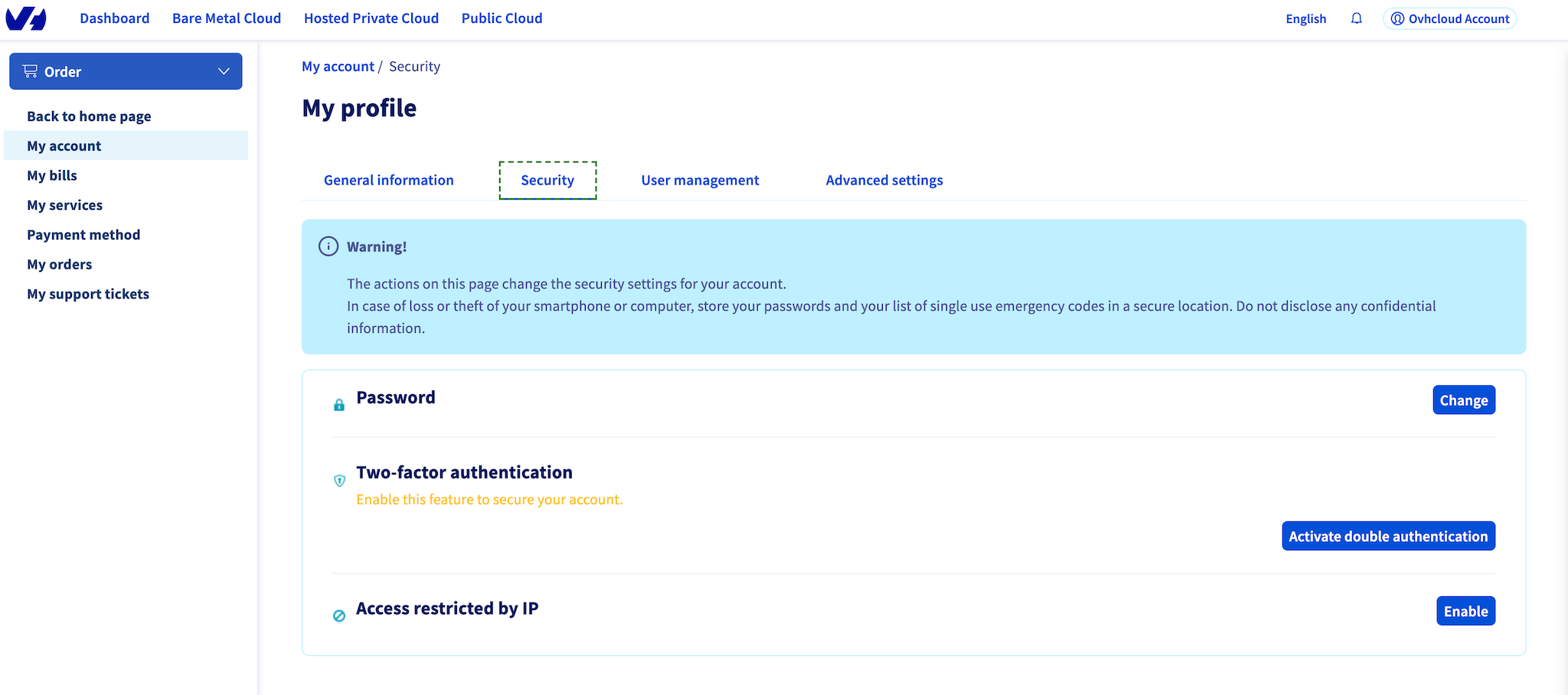Enable access restricted by IP
Screen dimensions: 1568x695
(x=1465, y=611)
